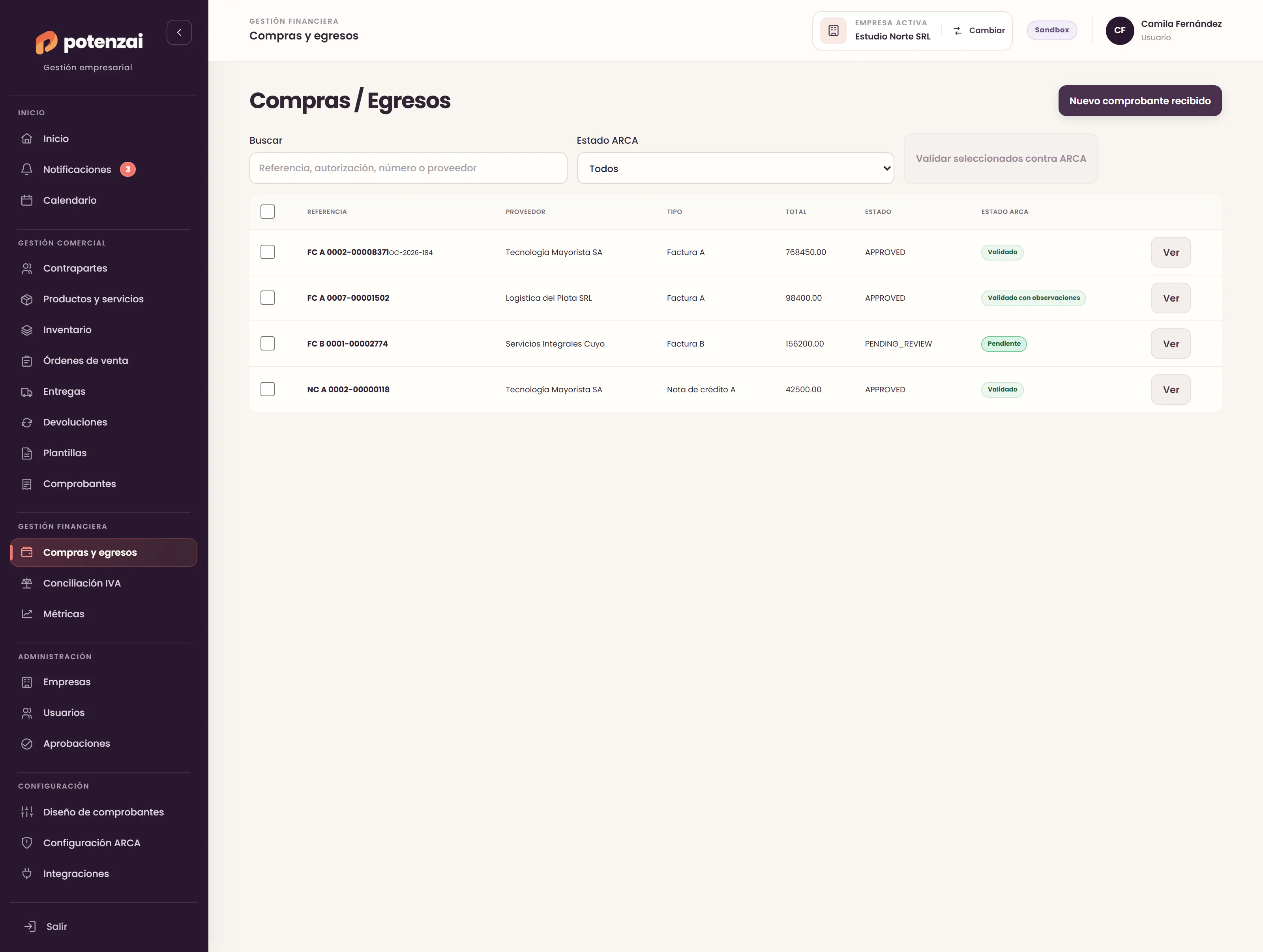Open Notificaciones via bell icon
The width and height of the screenshot is (1263, 952).
point(27,169)
